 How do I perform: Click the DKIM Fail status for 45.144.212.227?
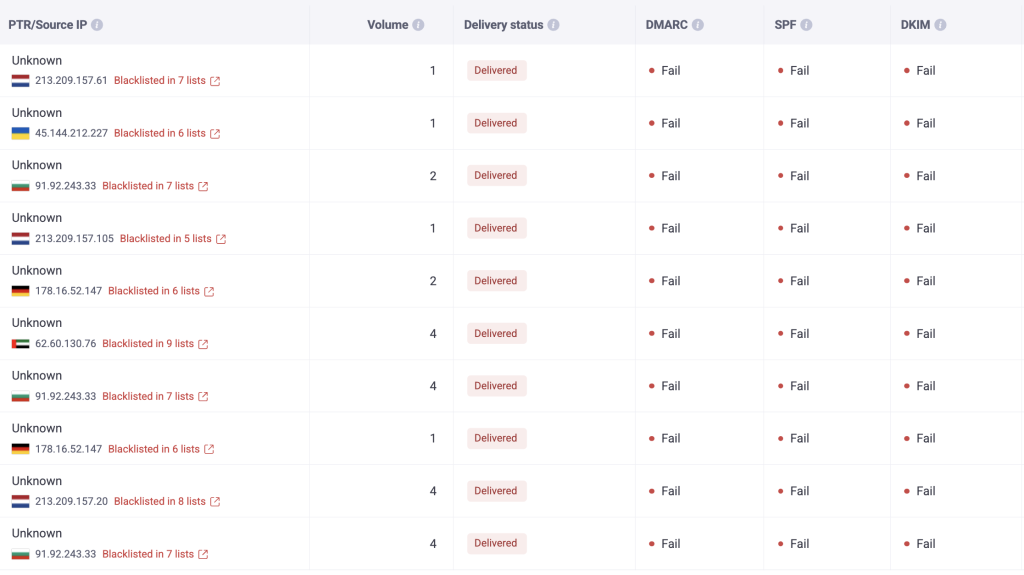point(920,123)
